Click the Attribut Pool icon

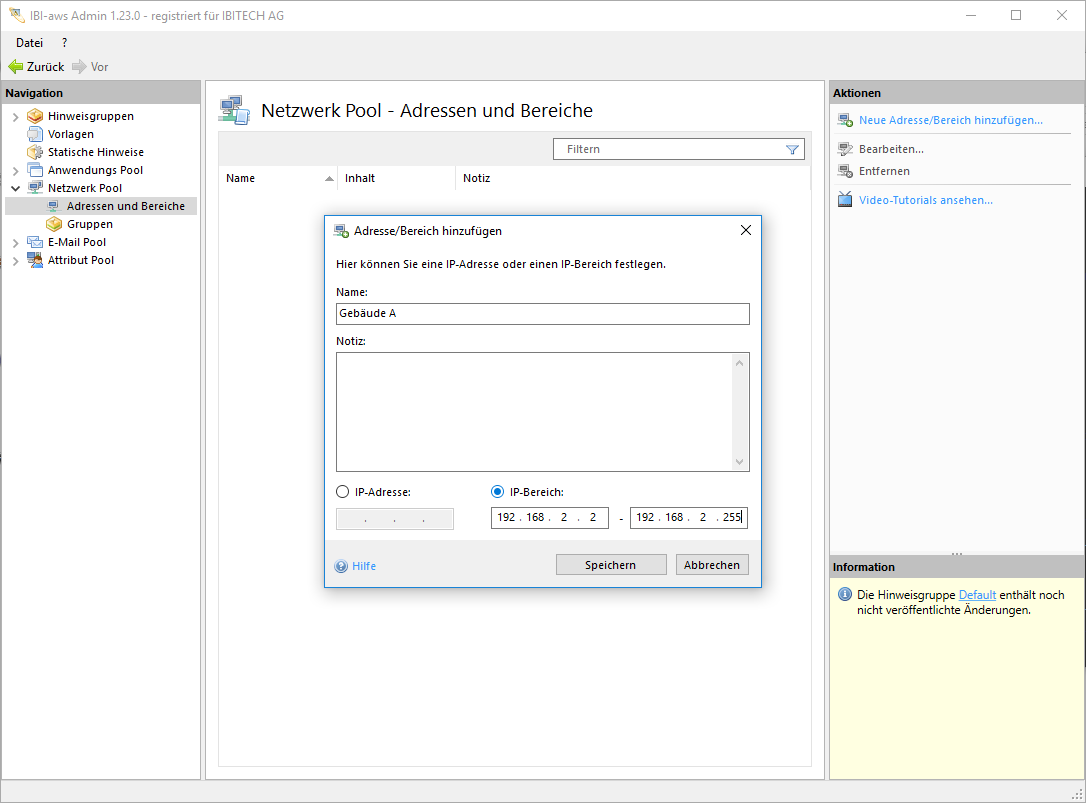[x=35, y=260]
